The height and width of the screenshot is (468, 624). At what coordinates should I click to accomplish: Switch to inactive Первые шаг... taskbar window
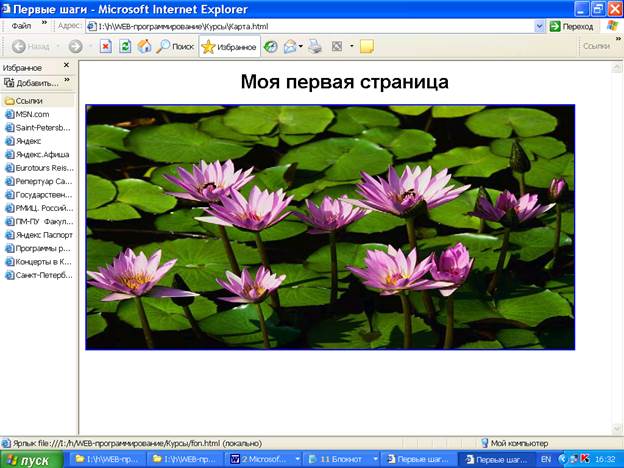coord(419,460)
